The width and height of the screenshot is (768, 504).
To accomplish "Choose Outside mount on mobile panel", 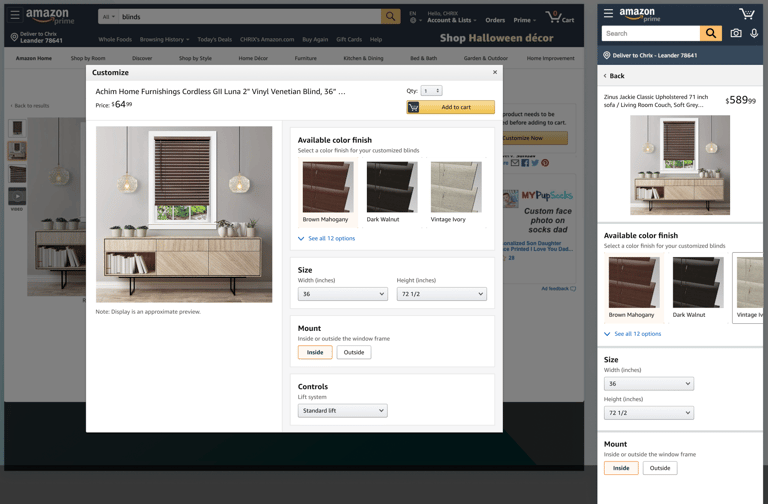I will click(660, 468).
